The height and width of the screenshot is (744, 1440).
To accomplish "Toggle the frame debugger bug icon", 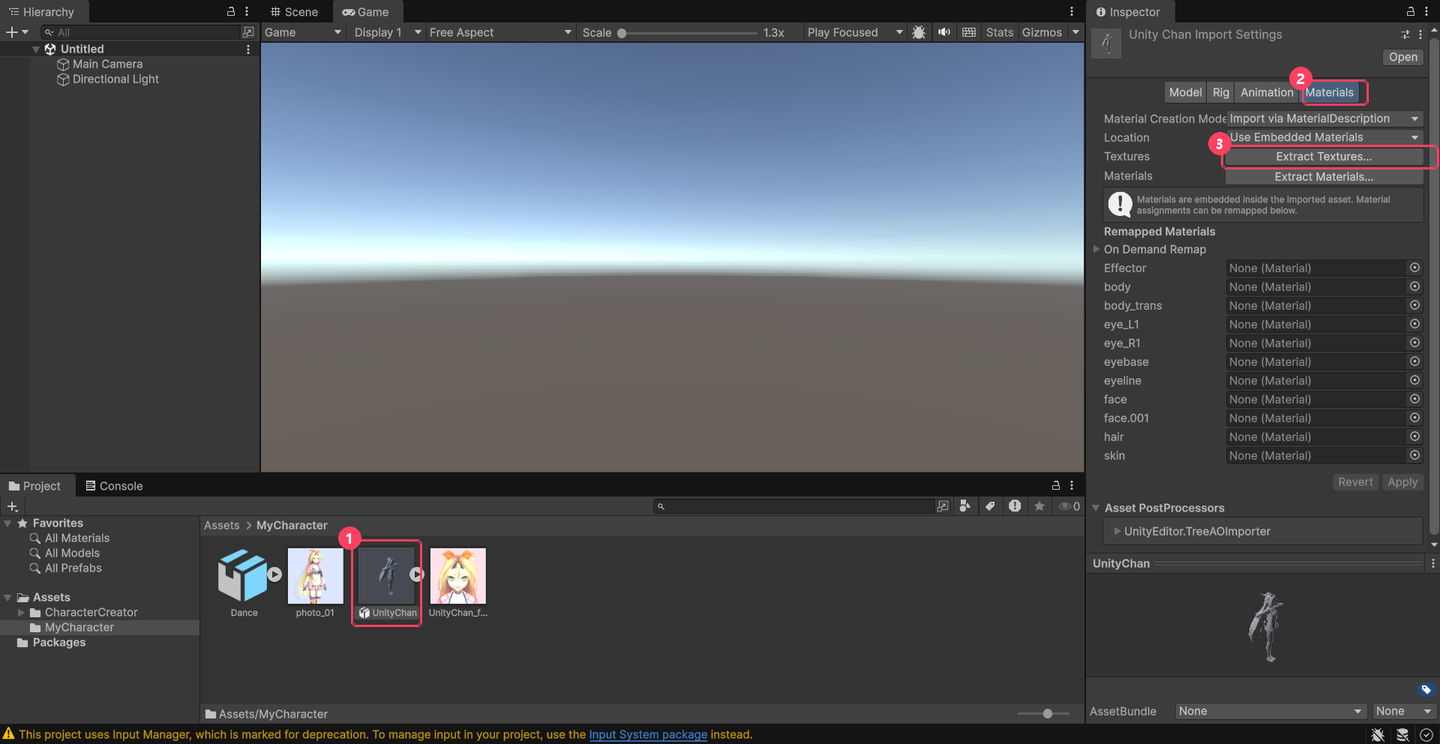I will coord(919,32).
